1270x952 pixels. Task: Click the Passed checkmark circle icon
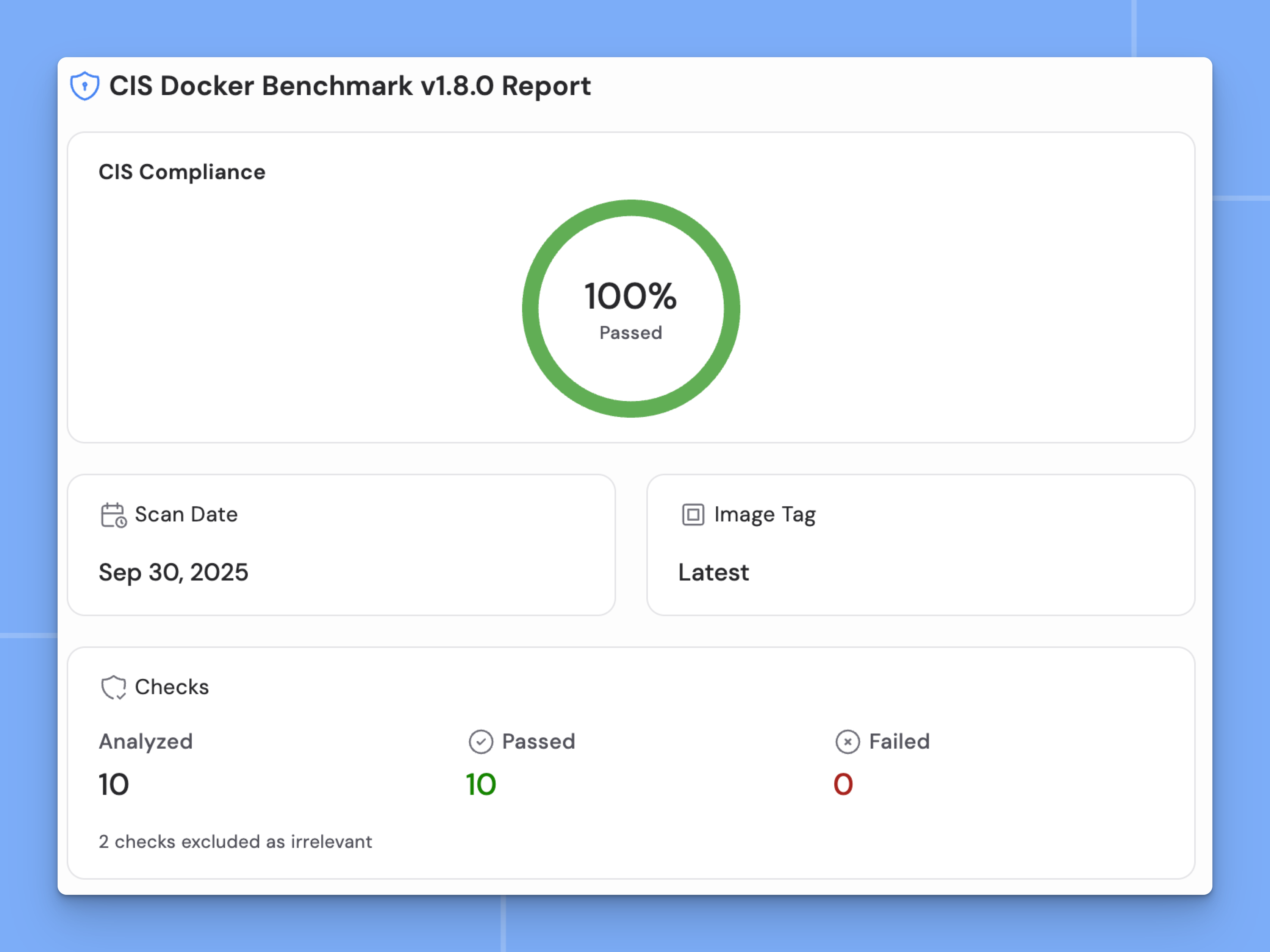click(x=480, y=741)
